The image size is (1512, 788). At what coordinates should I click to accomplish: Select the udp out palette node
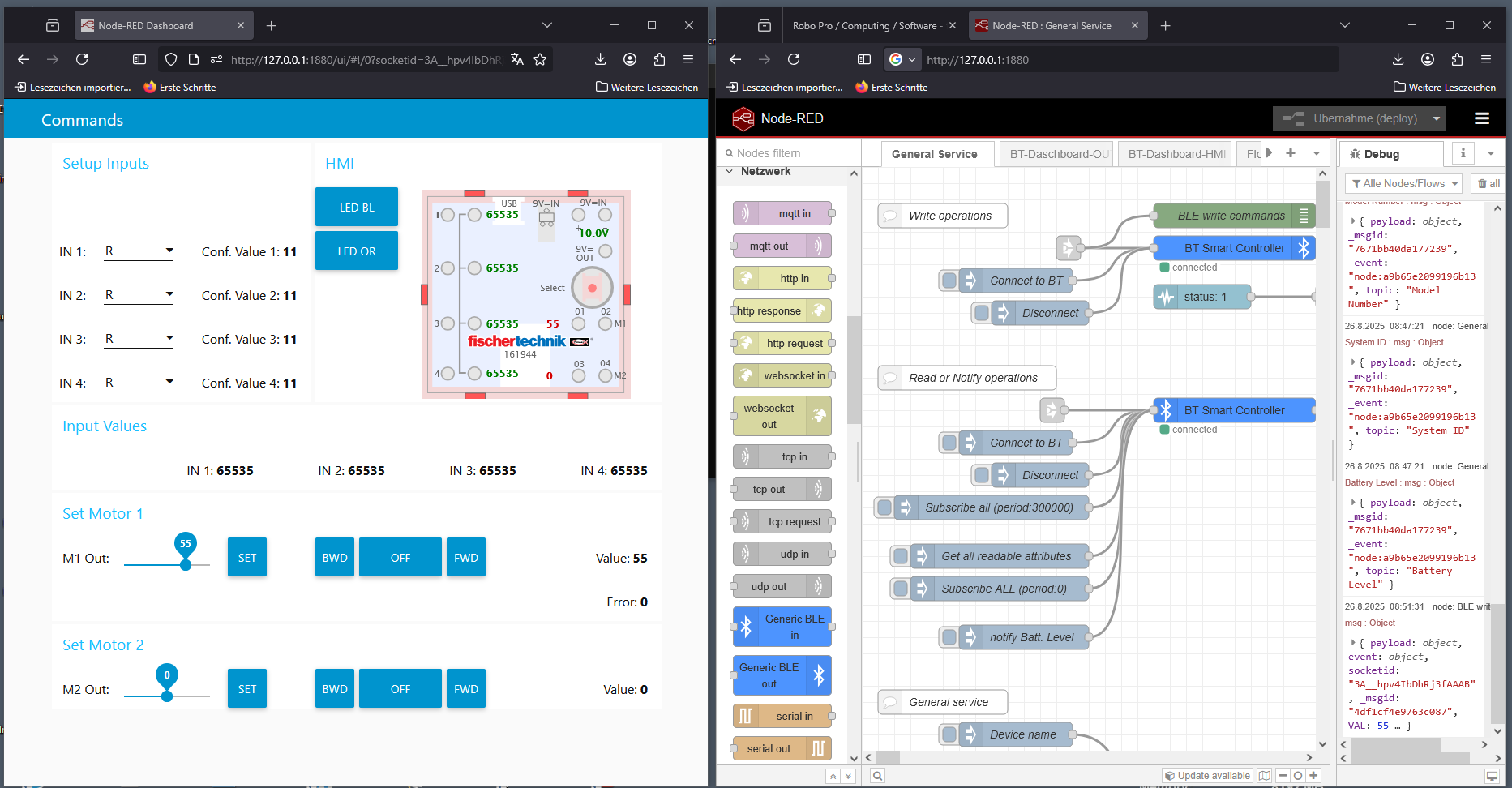783,586
